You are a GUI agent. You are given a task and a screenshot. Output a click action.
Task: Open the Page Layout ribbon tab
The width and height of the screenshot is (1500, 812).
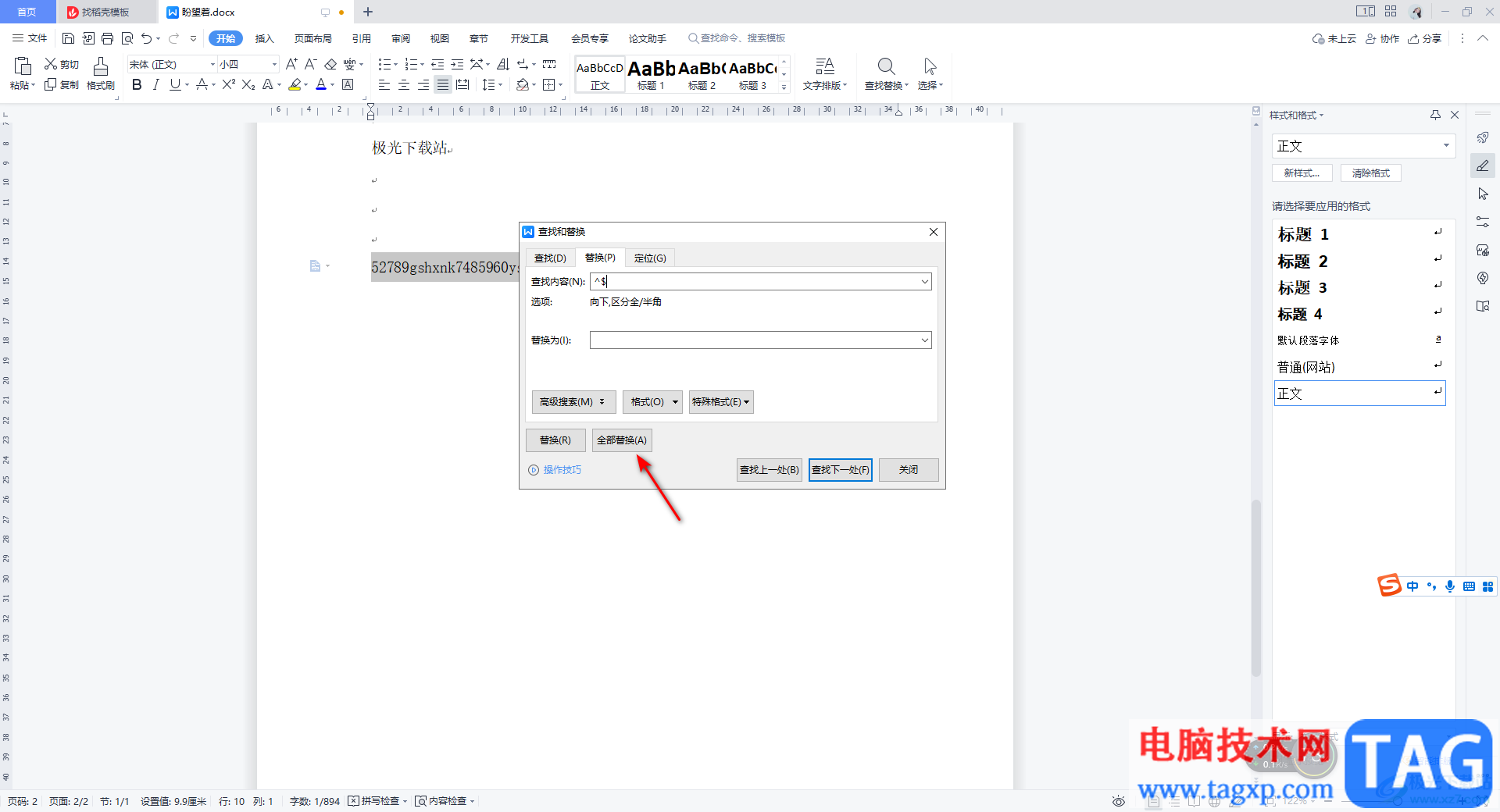(312, 38)
